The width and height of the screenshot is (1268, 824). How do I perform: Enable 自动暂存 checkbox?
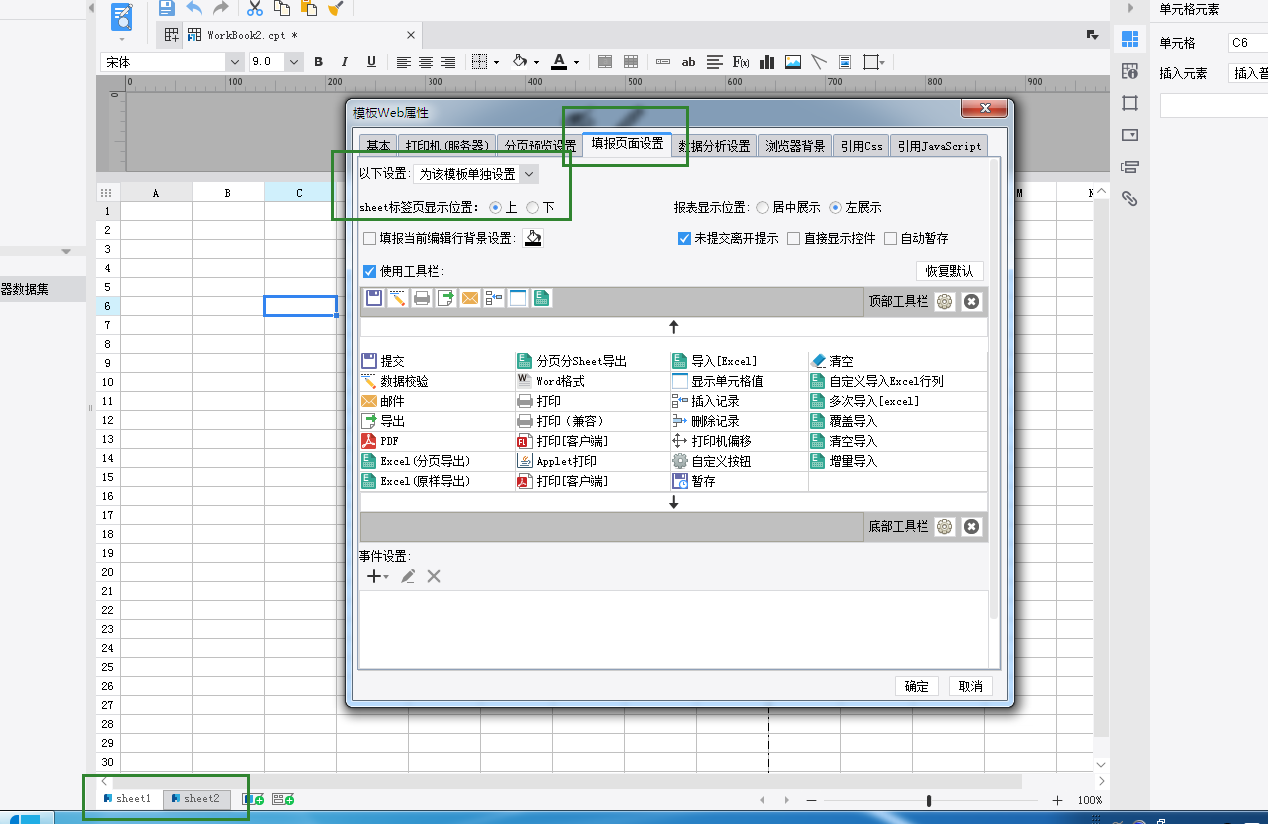click(x=890, y=238)
